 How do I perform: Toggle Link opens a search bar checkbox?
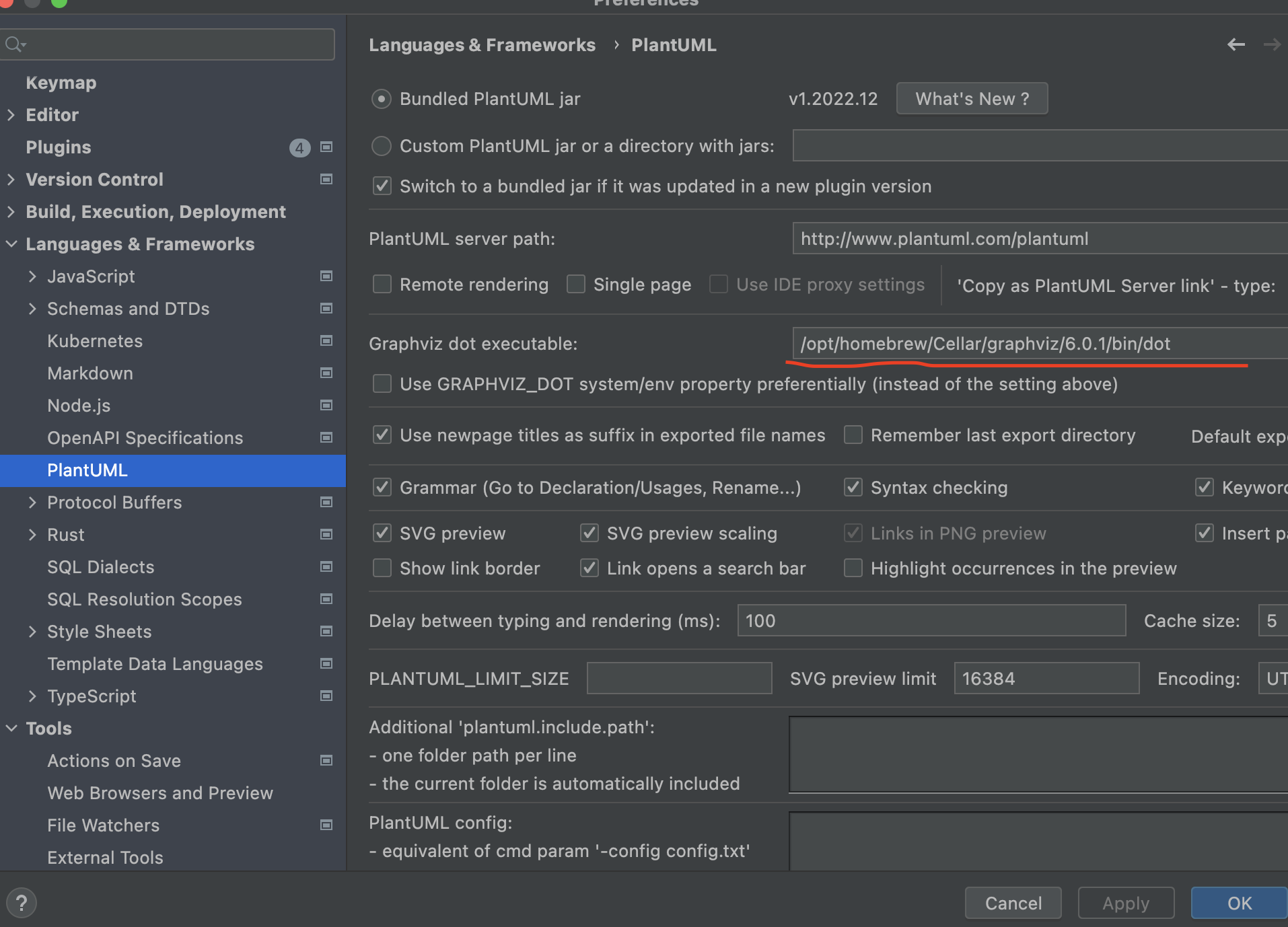pos(589,568)
